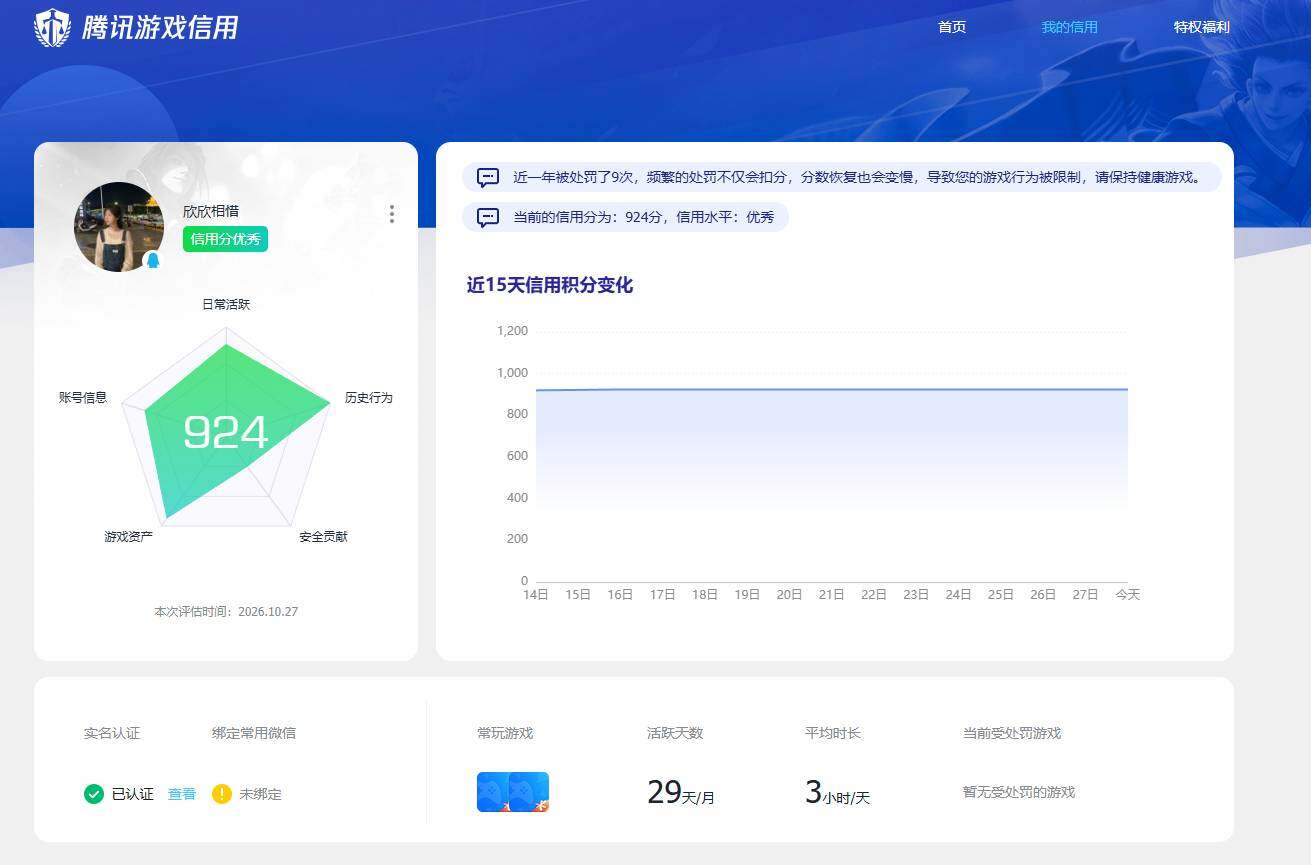The width and height of the screenshot is (1311, 865).
Task: Click the 常玩游戏 label
Action: click(x=505, y=733)
